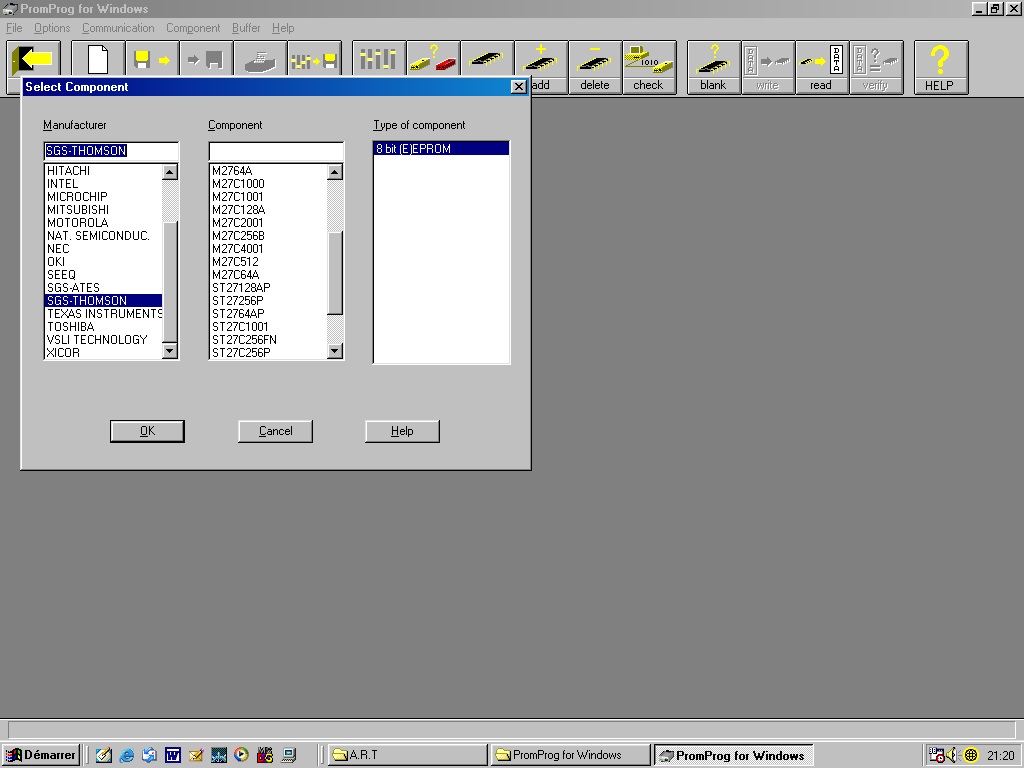
Task: Open the Options menu
Action: pyautogui.click(x=52, y=28)
